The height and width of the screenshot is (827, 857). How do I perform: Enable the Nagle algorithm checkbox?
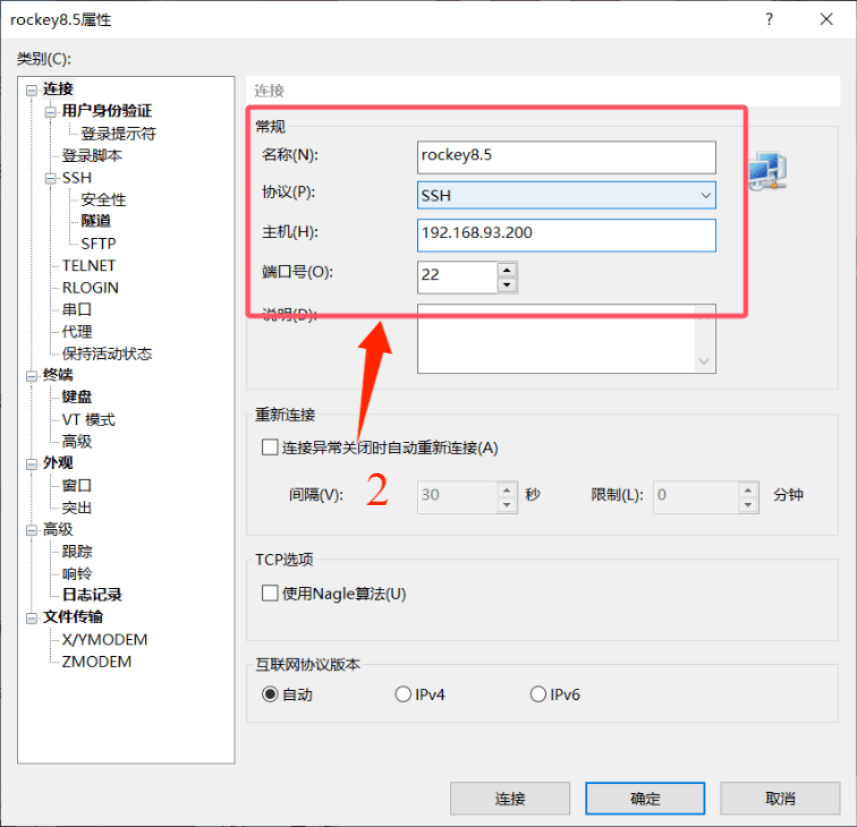269,593
